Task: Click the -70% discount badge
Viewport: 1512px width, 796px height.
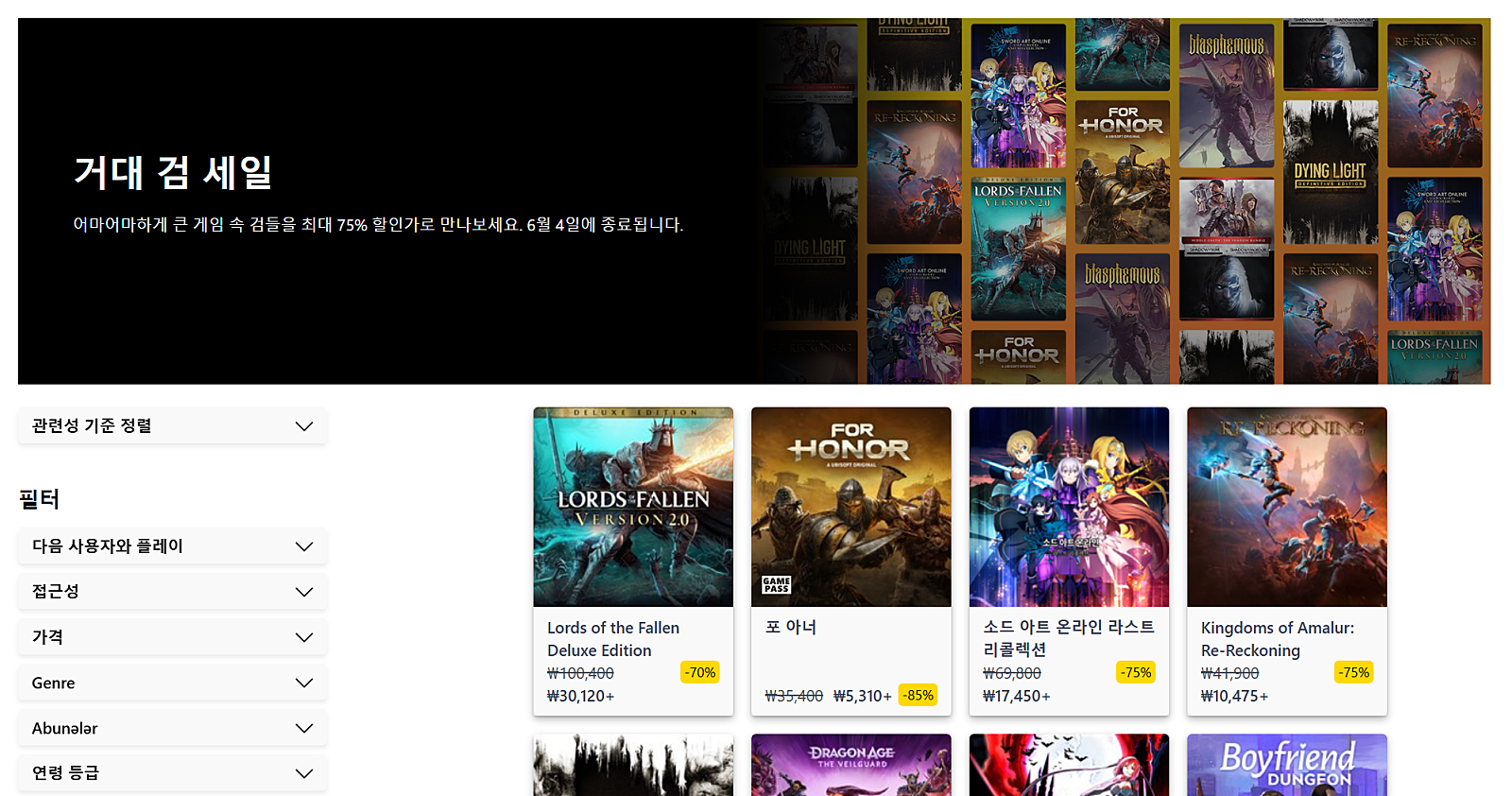Action: click(700, 672)
